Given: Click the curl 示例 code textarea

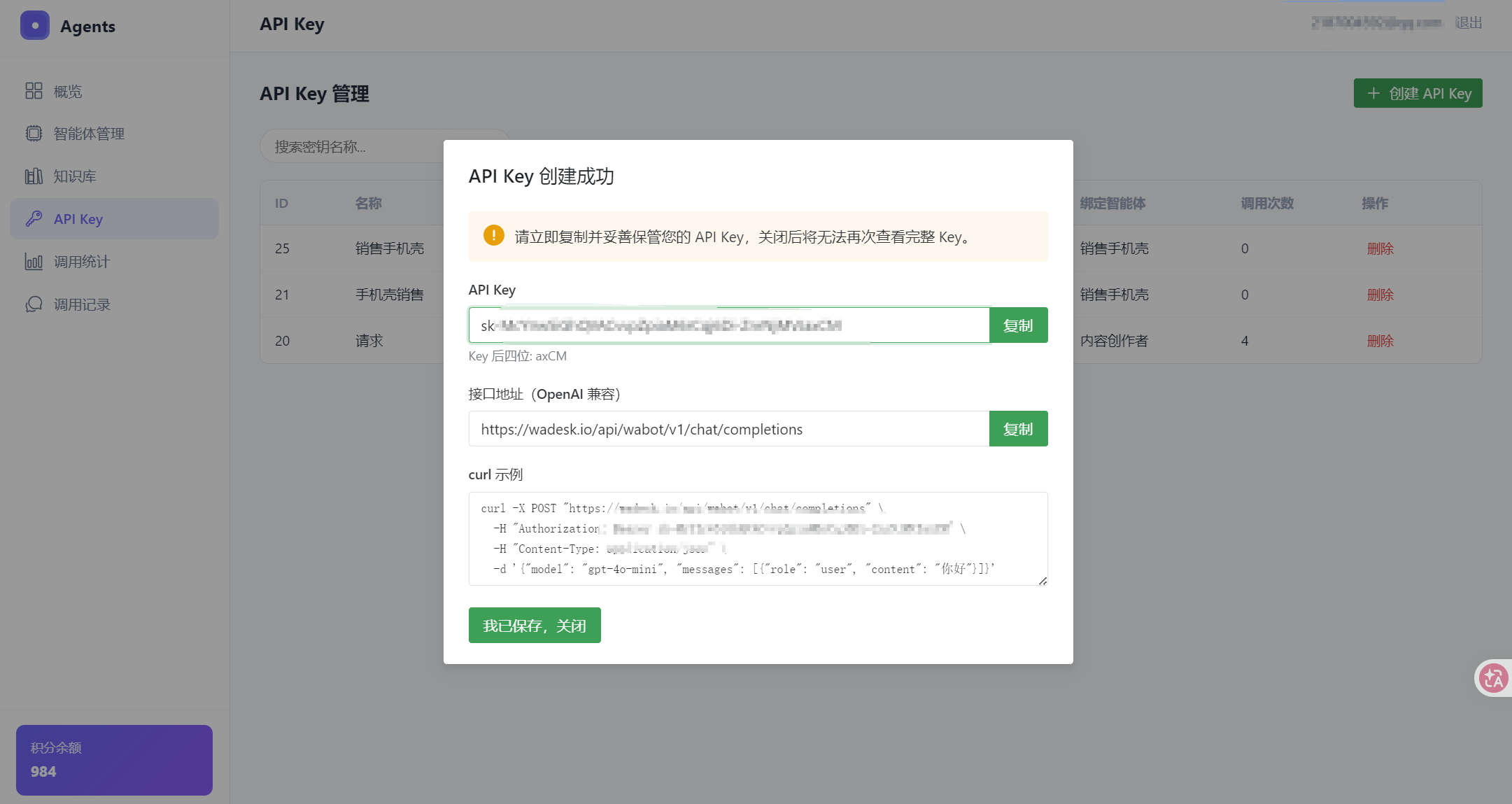Looking at the screenshot, I should pyautogui.click(x=758, y=539).
